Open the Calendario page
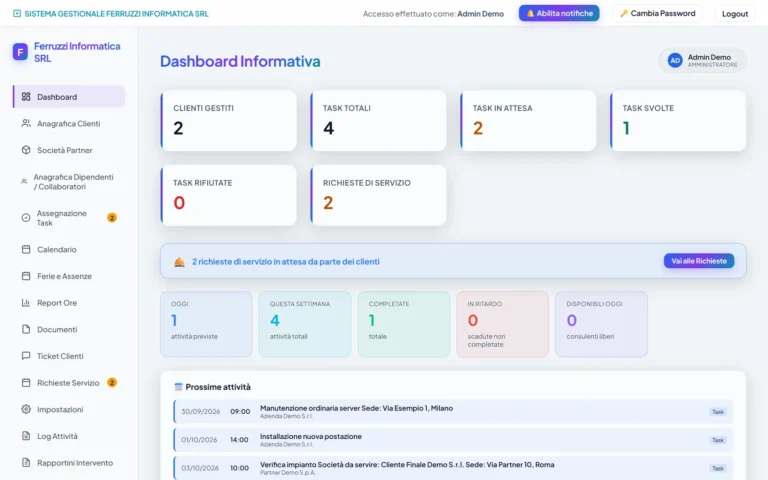 (69, 249)
